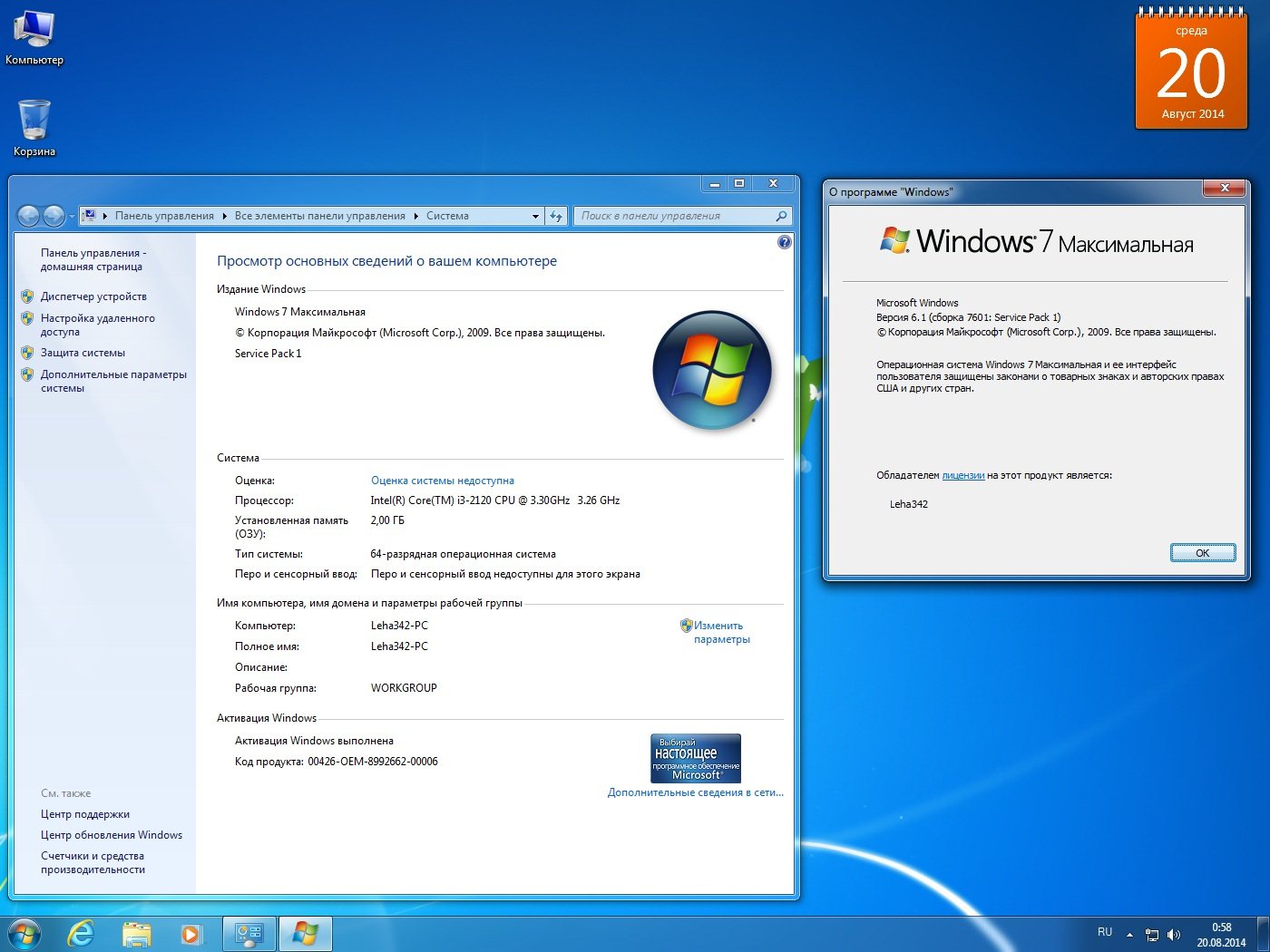Click the magnifier search icon

coord(781,216)
